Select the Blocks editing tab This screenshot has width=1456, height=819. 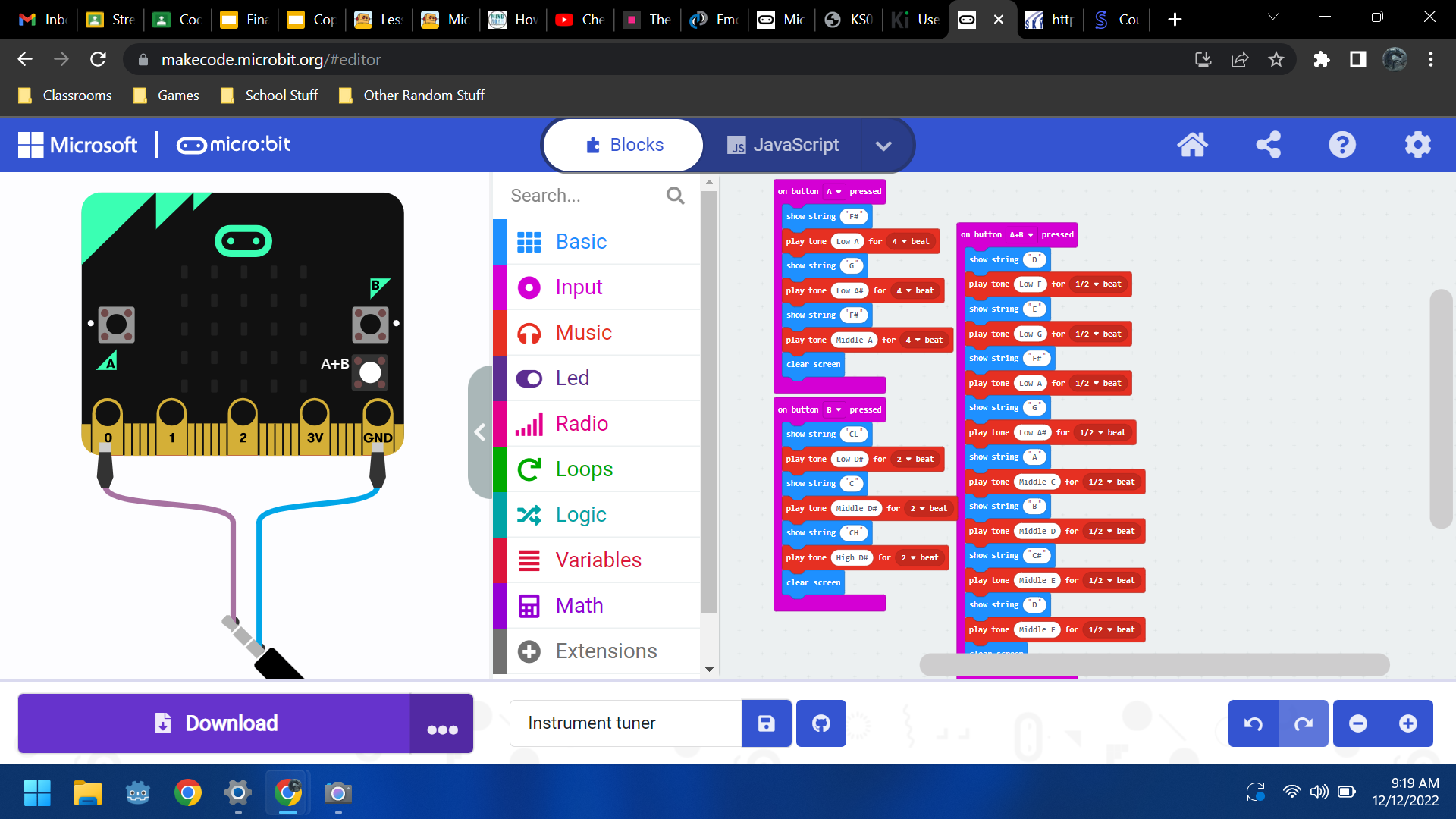pyautogui.click(x=623, y=145)
